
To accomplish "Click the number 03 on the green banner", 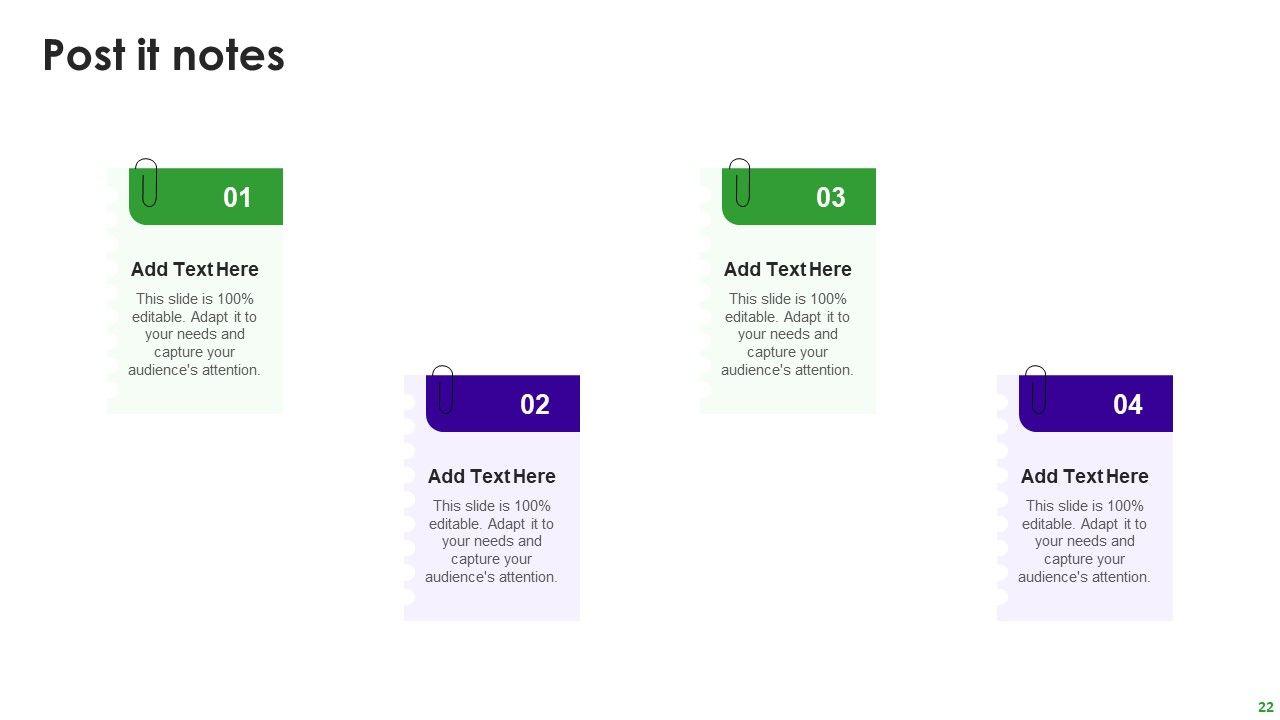I will pos(831,197).
